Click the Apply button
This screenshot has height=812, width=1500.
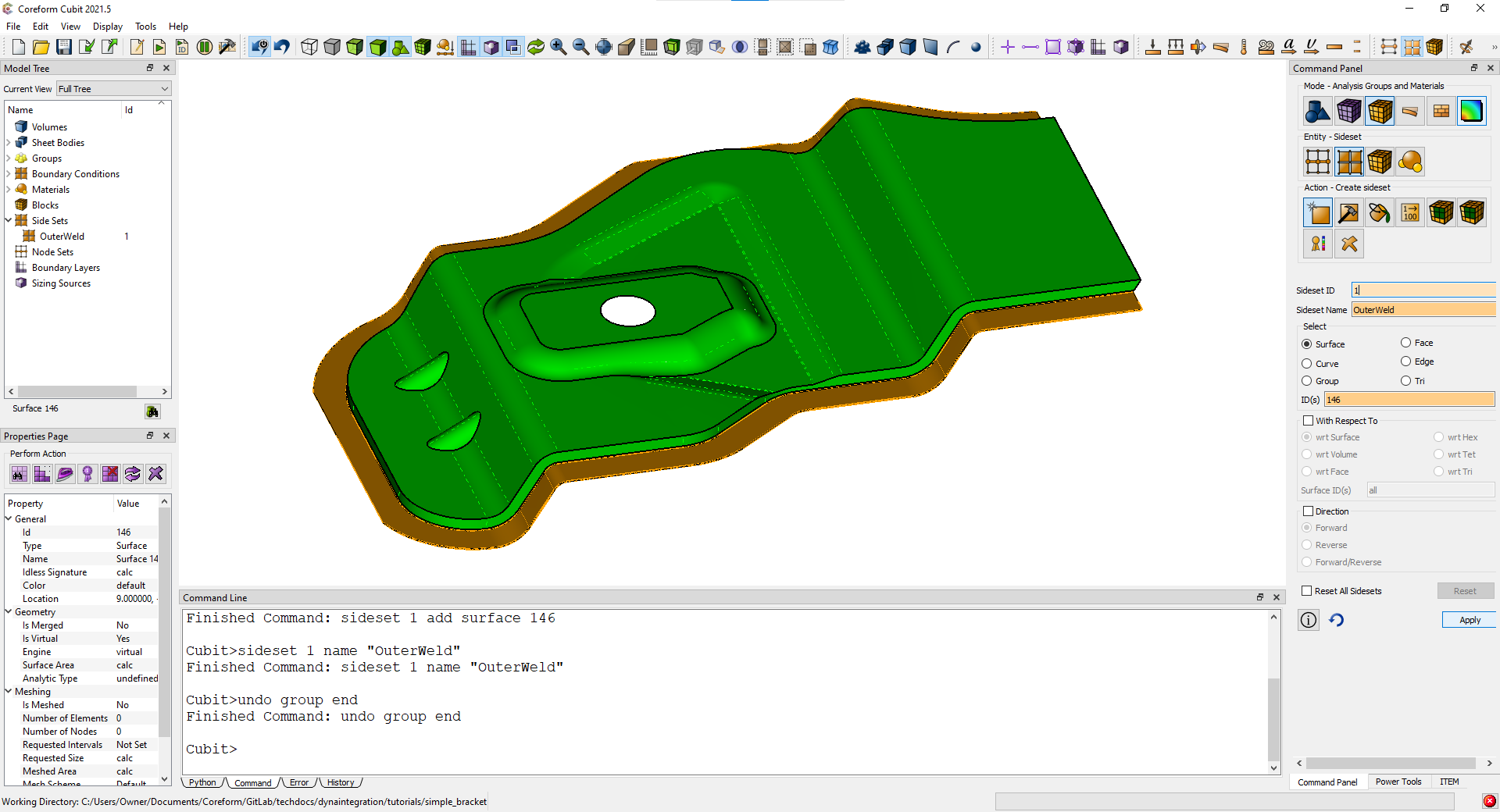[x=1469, y=620]
